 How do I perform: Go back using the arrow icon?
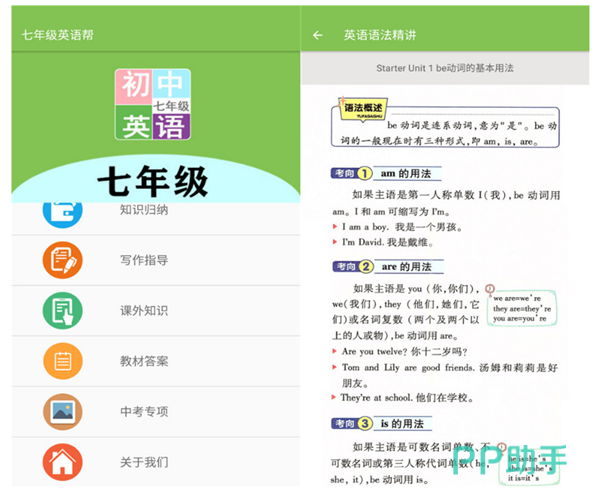click(x=318, y=35)
